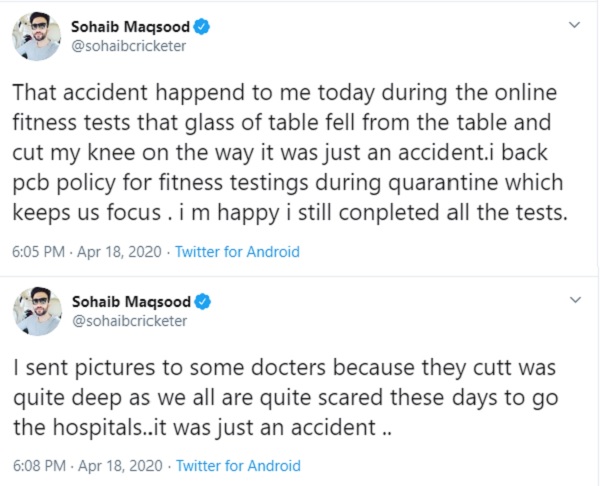This screenshot has height=486, width=600.
Task: Open @sohaibcricketer handle on the second tweet
Action: [129, 321]
